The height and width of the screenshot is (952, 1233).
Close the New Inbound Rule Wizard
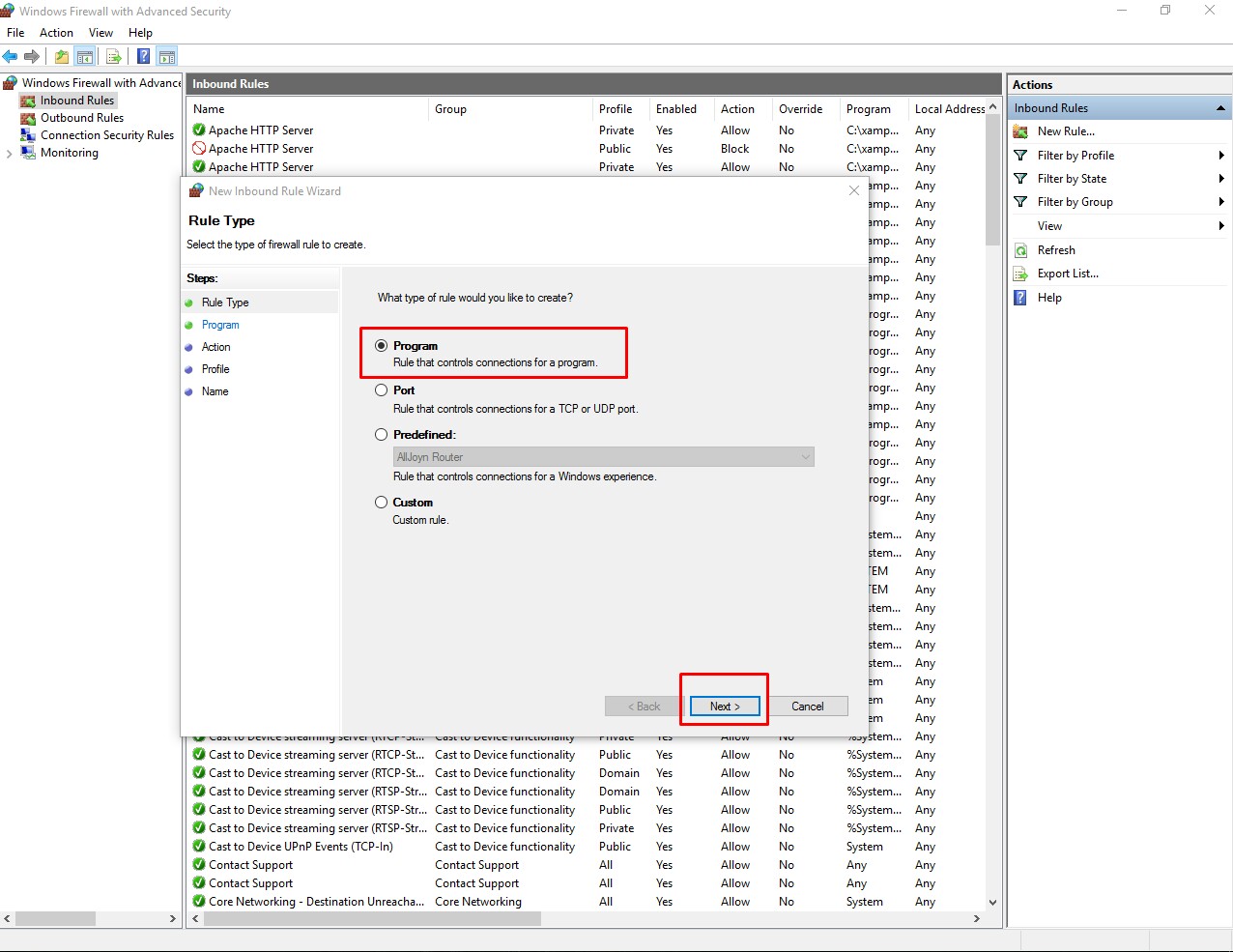(853, 190)
